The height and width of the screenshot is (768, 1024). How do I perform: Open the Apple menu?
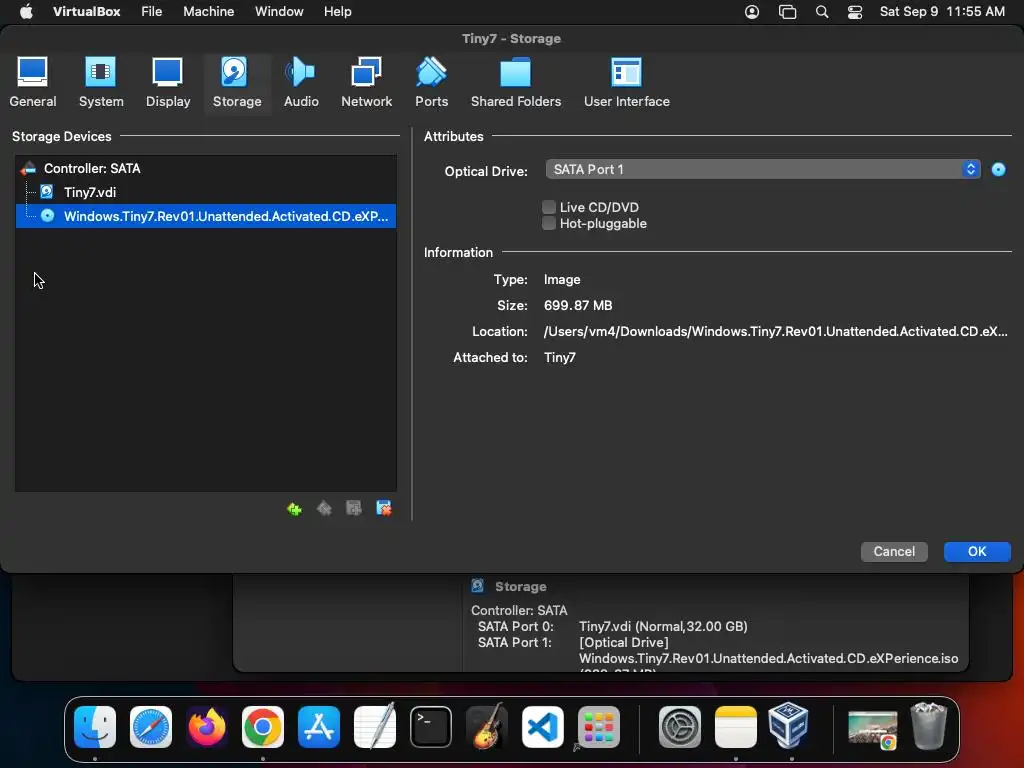pos(26,12)
